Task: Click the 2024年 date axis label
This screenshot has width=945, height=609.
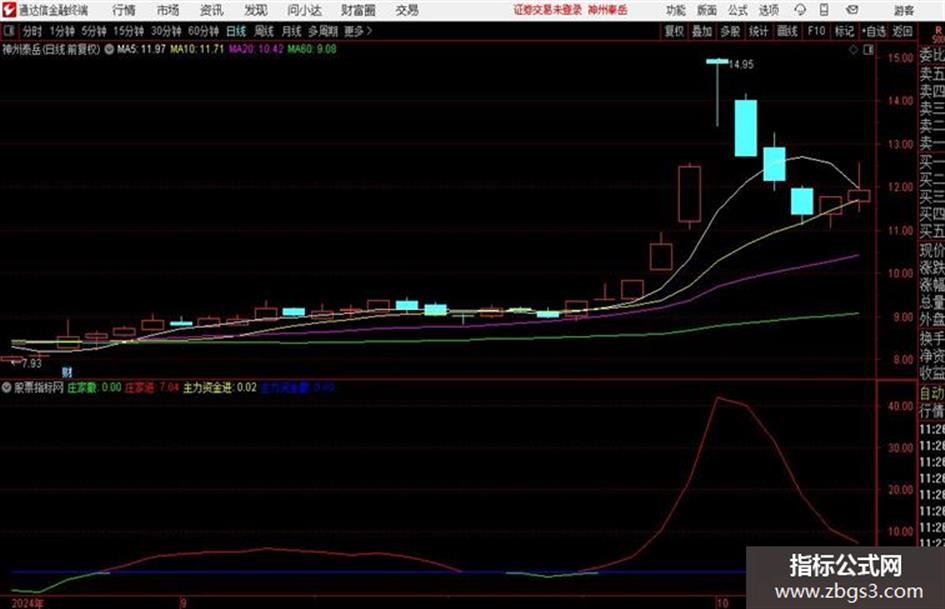Action: pos(28,603)
